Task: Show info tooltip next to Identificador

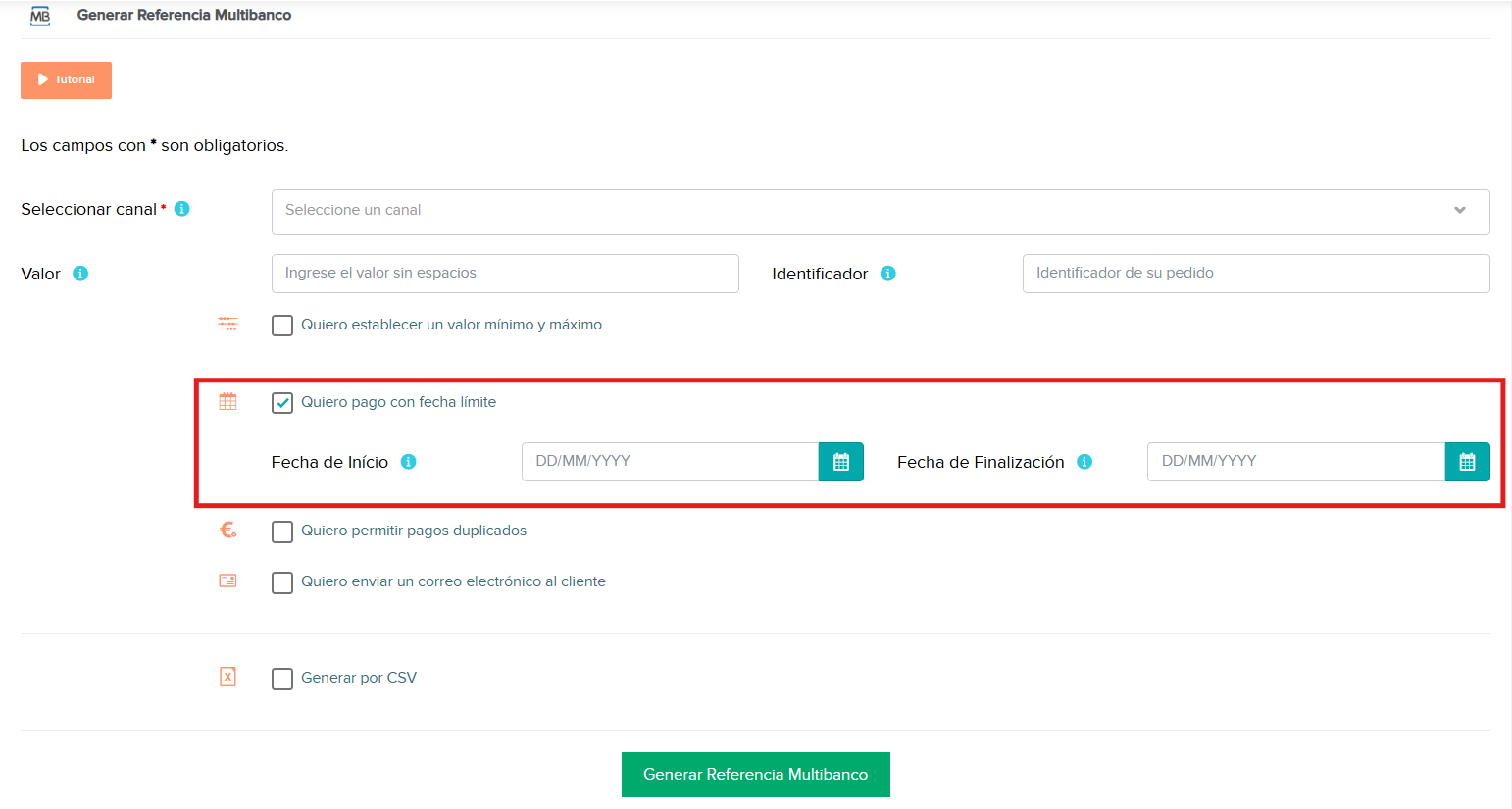Action: [x=887, y=274]
